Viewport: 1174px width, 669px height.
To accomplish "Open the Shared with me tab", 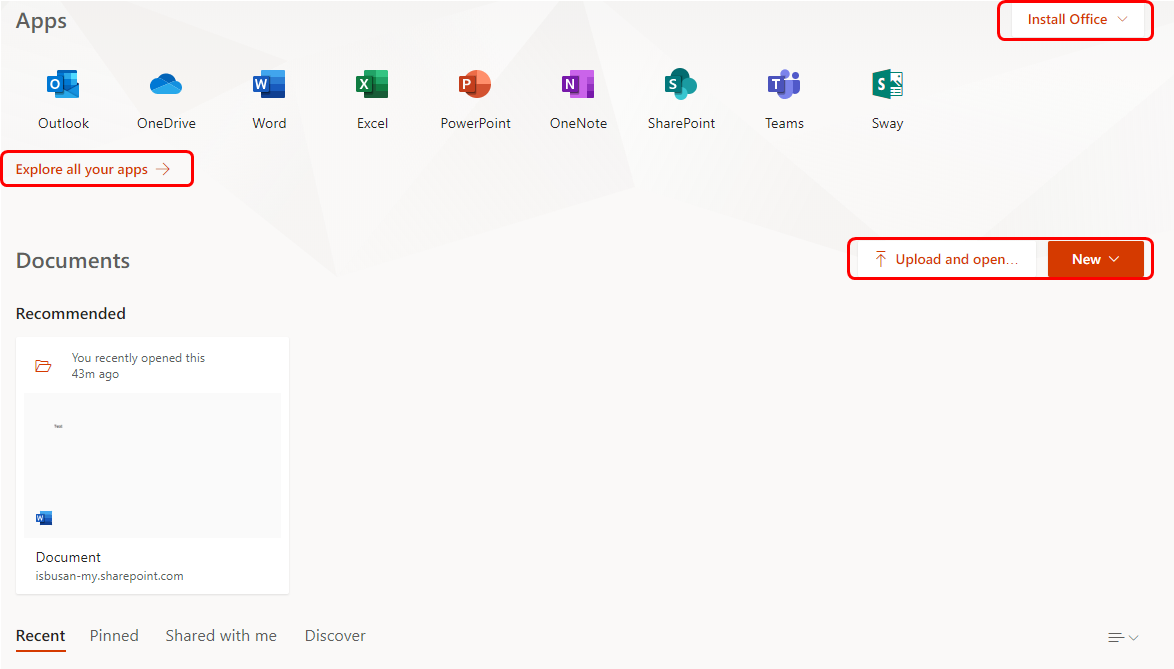I will 221,636.
